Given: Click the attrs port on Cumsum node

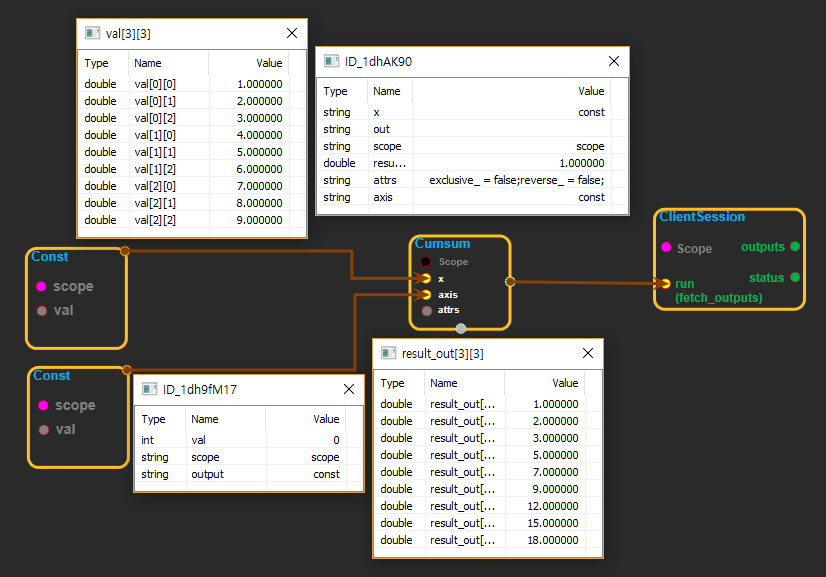Looking at the screenshot, I should click(x=427, y=310).
